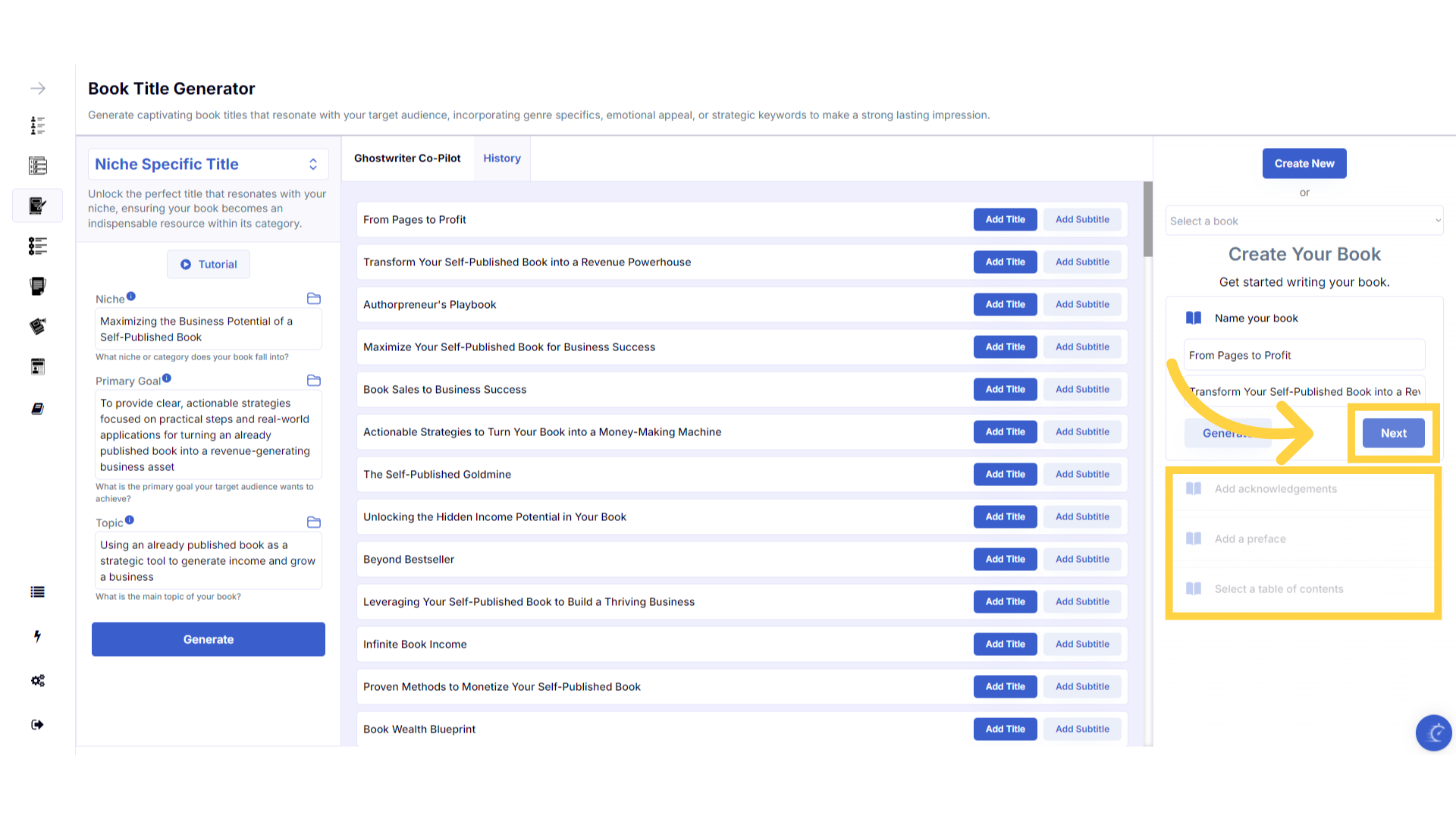Viewport: 1456px width, 819px height.
Task: Expand the Select a book dropdown
Action: (1304, 221)
